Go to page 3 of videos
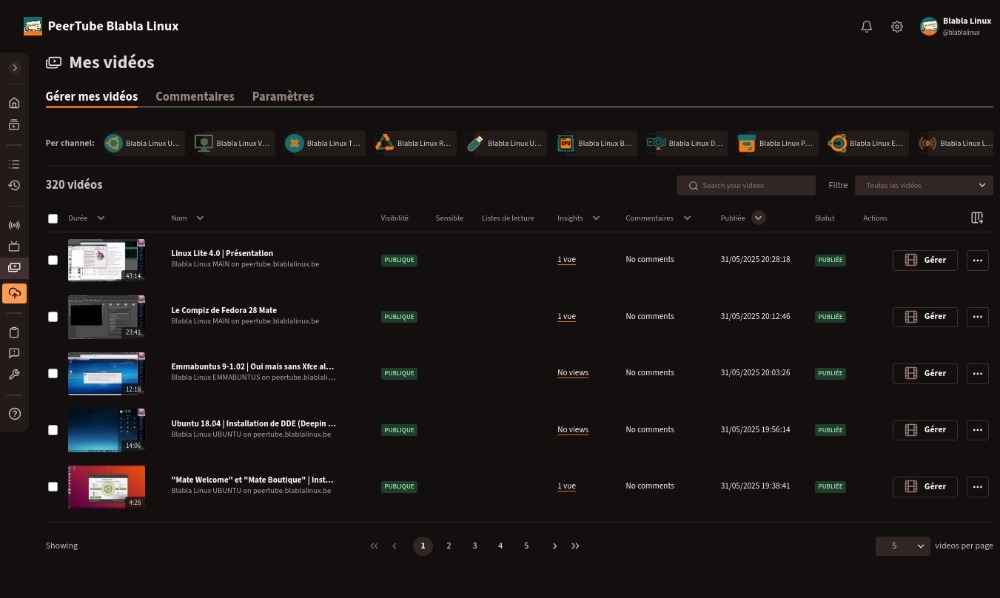 tap(475, 546)
